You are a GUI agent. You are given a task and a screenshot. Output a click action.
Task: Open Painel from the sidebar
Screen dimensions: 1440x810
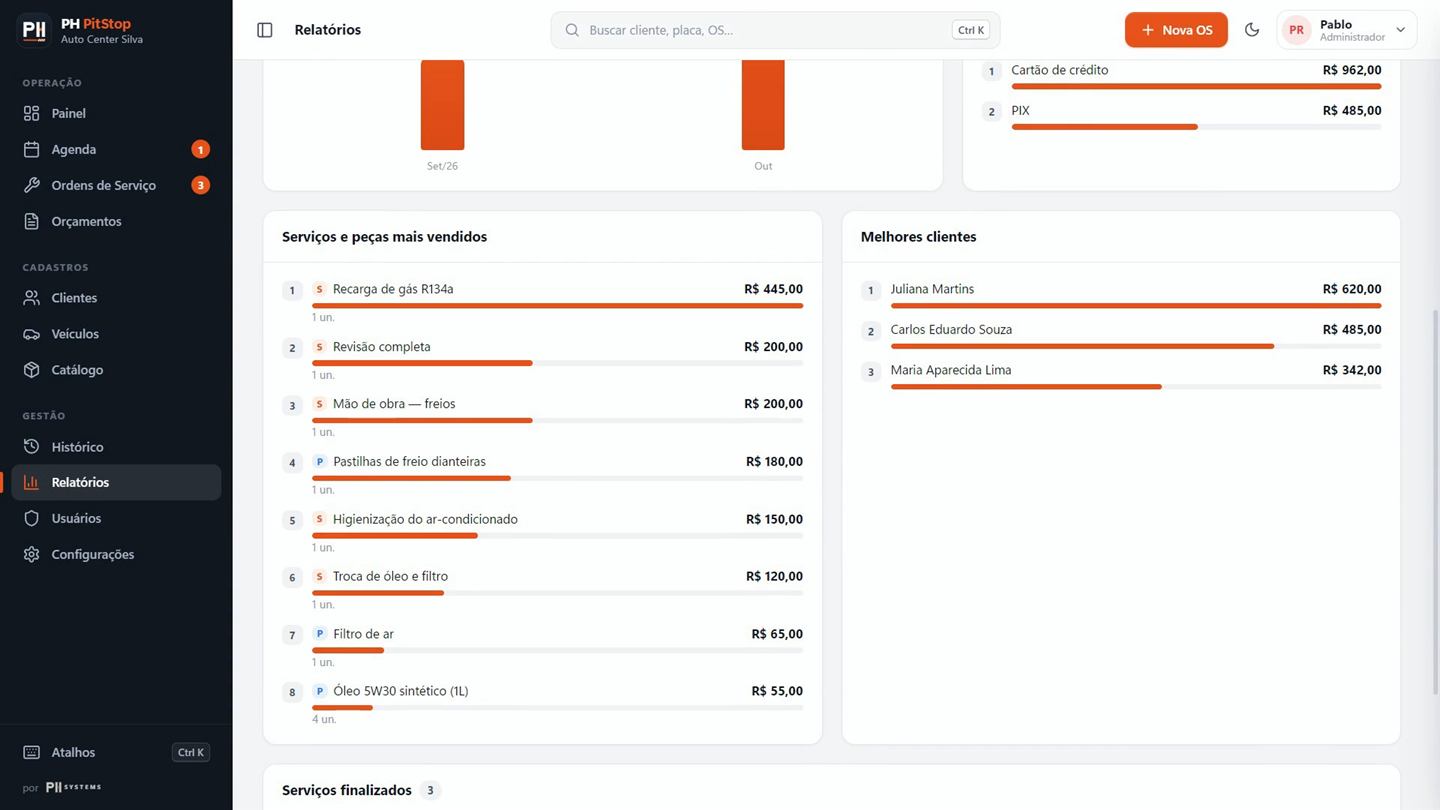coord(116,113)
